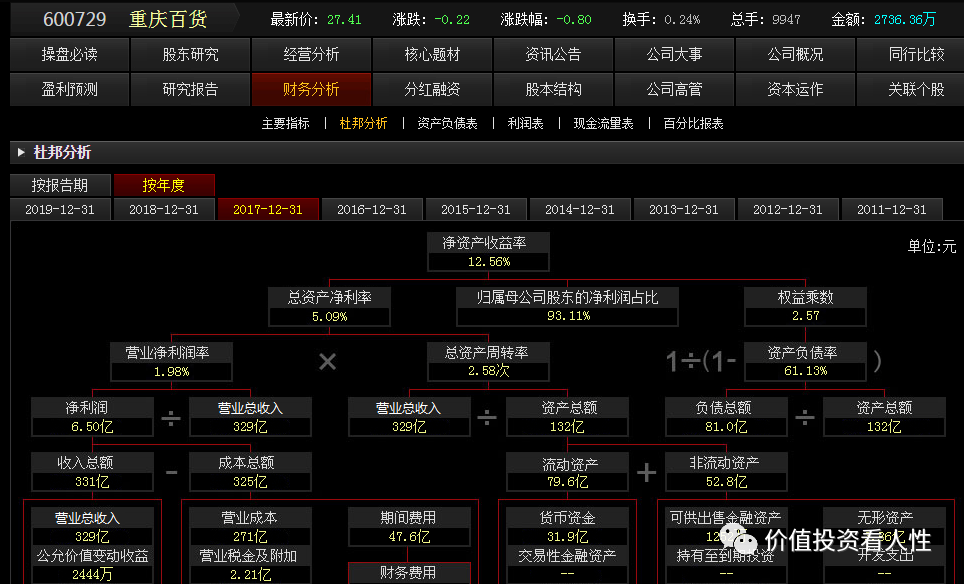Open the 股东研究 tab
The image size is (964, 584).
pyautogui.click(x=190, y=54)
